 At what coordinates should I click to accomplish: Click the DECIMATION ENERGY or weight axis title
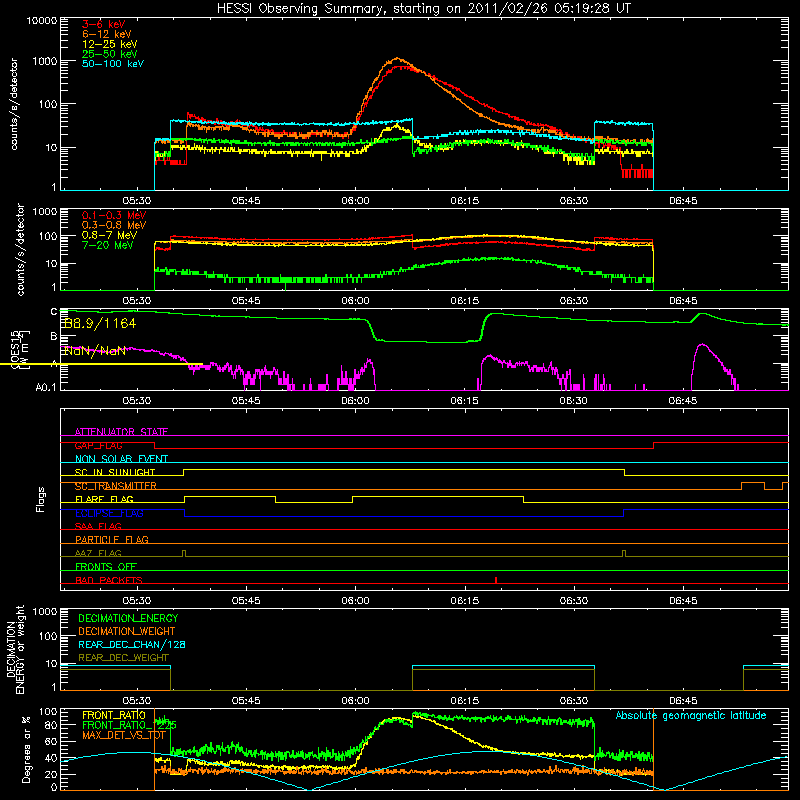pos(15,649)
